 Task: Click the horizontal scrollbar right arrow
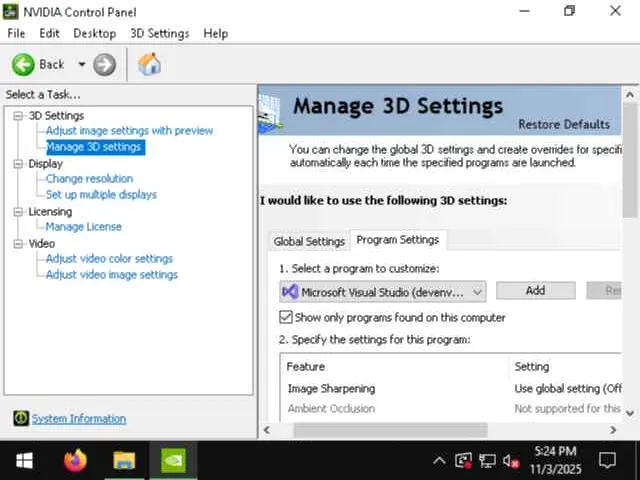[x=613, y=430]
